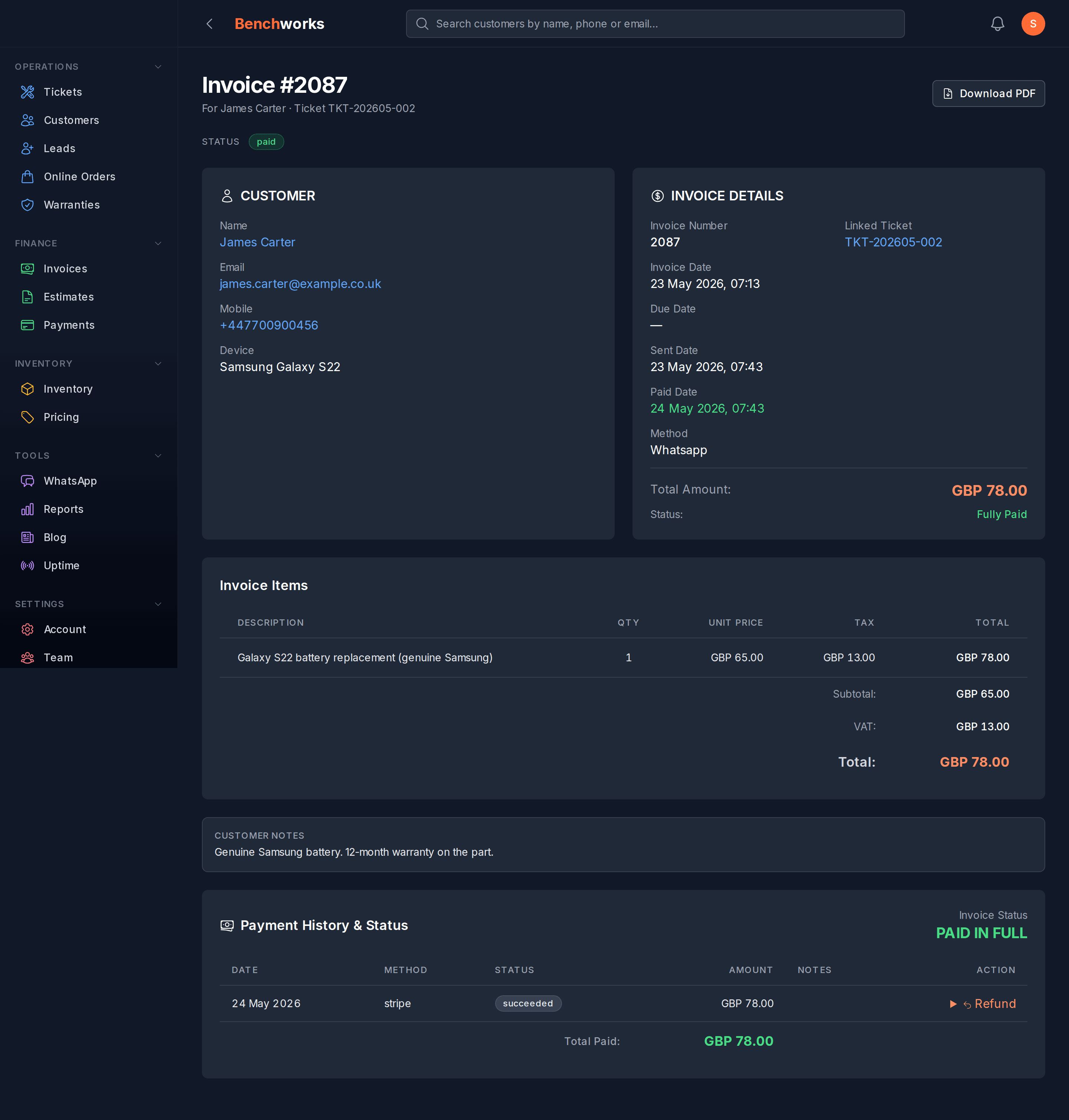Click the Warranties shield icon
1069x1120 pixels.
point(27,204)
